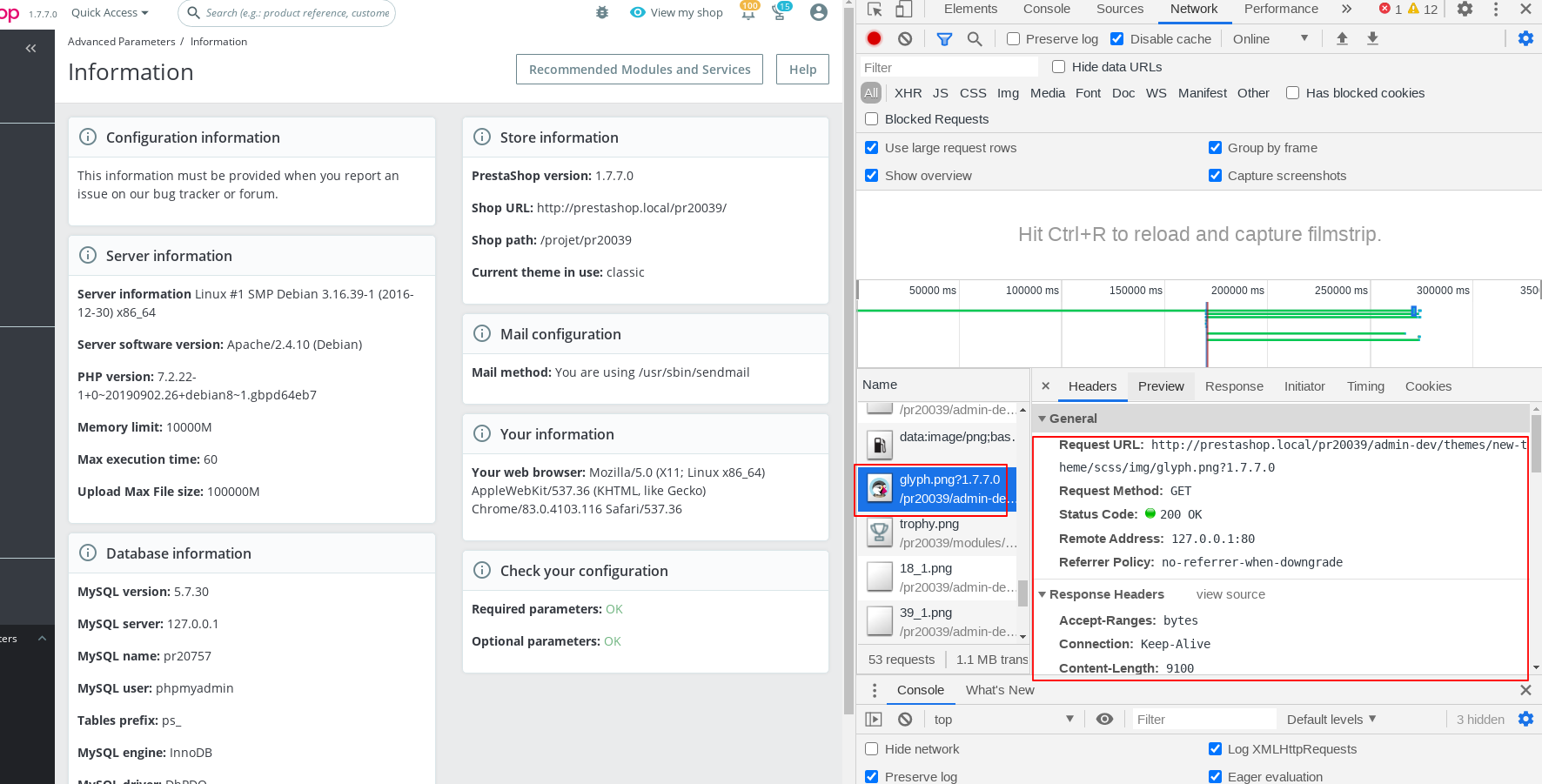Viewport: 1542px width, 784px height.
Task: Open the console top context dropdown
Action: 1003,720
